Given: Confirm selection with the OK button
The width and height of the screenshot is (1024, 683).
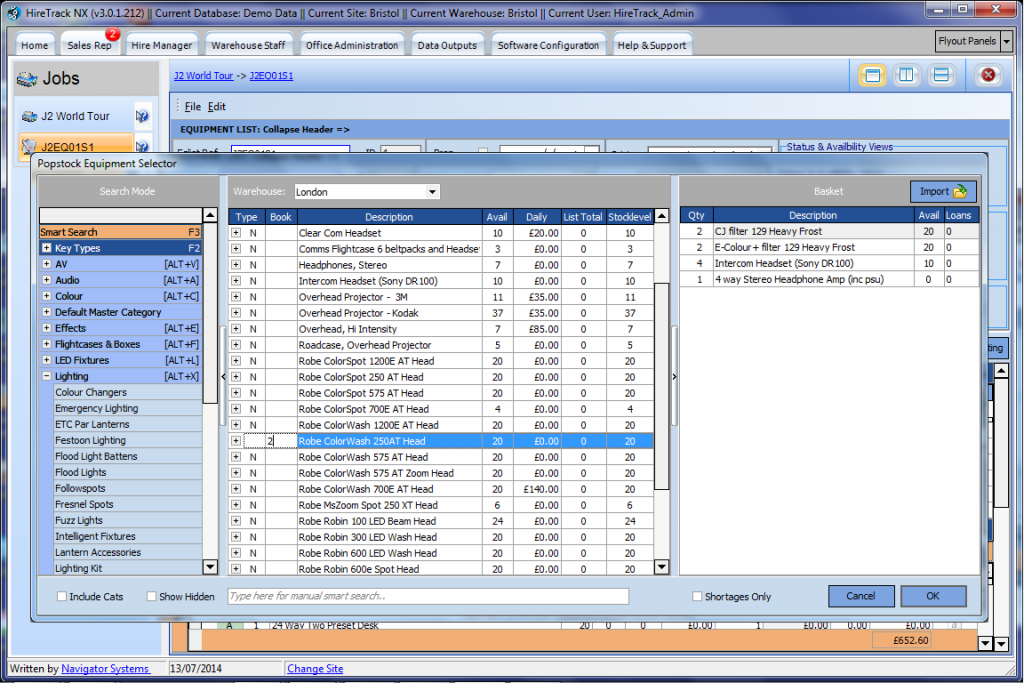Looking at the screenshot, I should [x=932, y=595].
